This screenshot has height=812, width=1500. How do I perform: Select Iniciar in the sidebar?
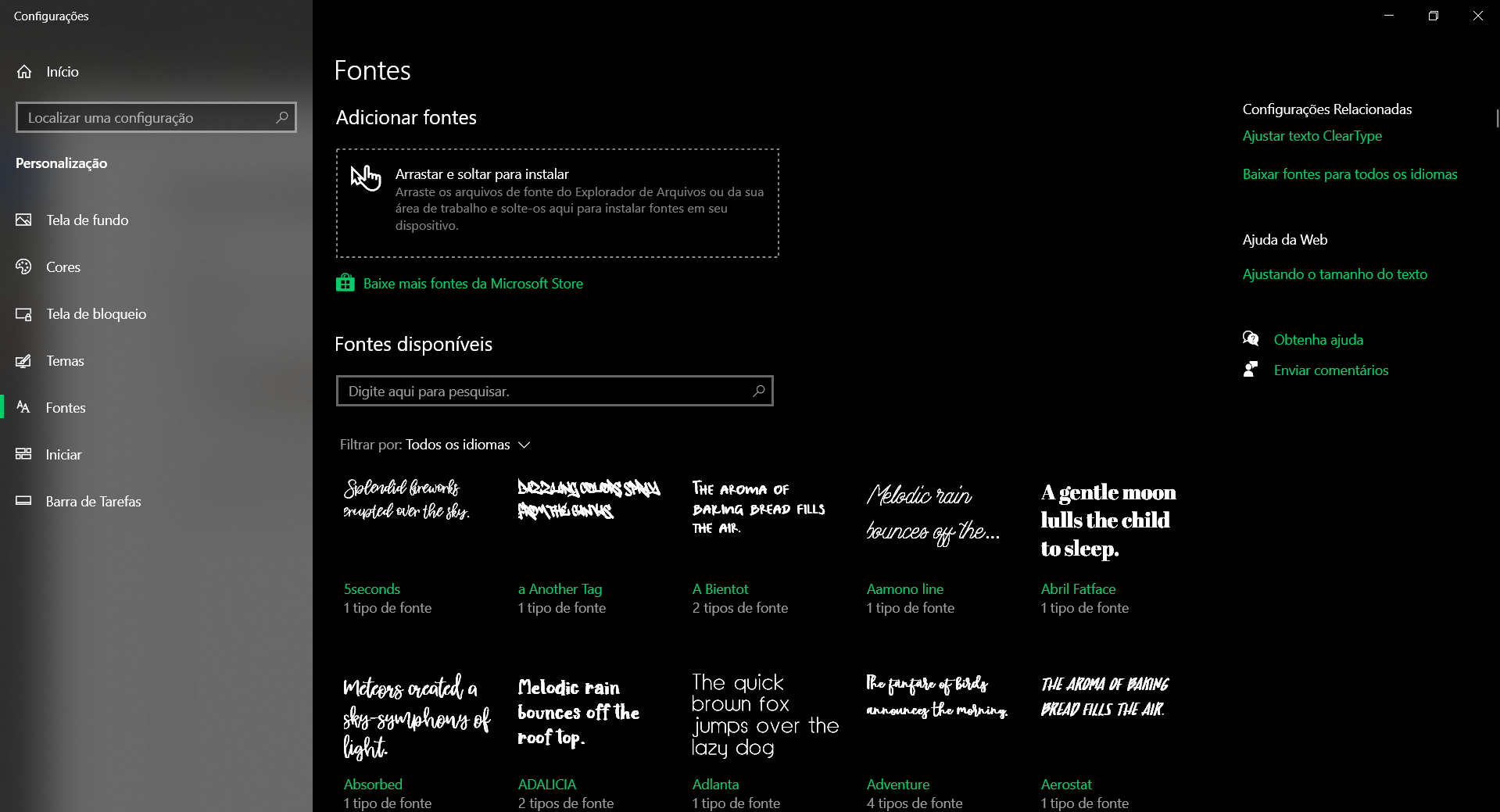(156, 455)
